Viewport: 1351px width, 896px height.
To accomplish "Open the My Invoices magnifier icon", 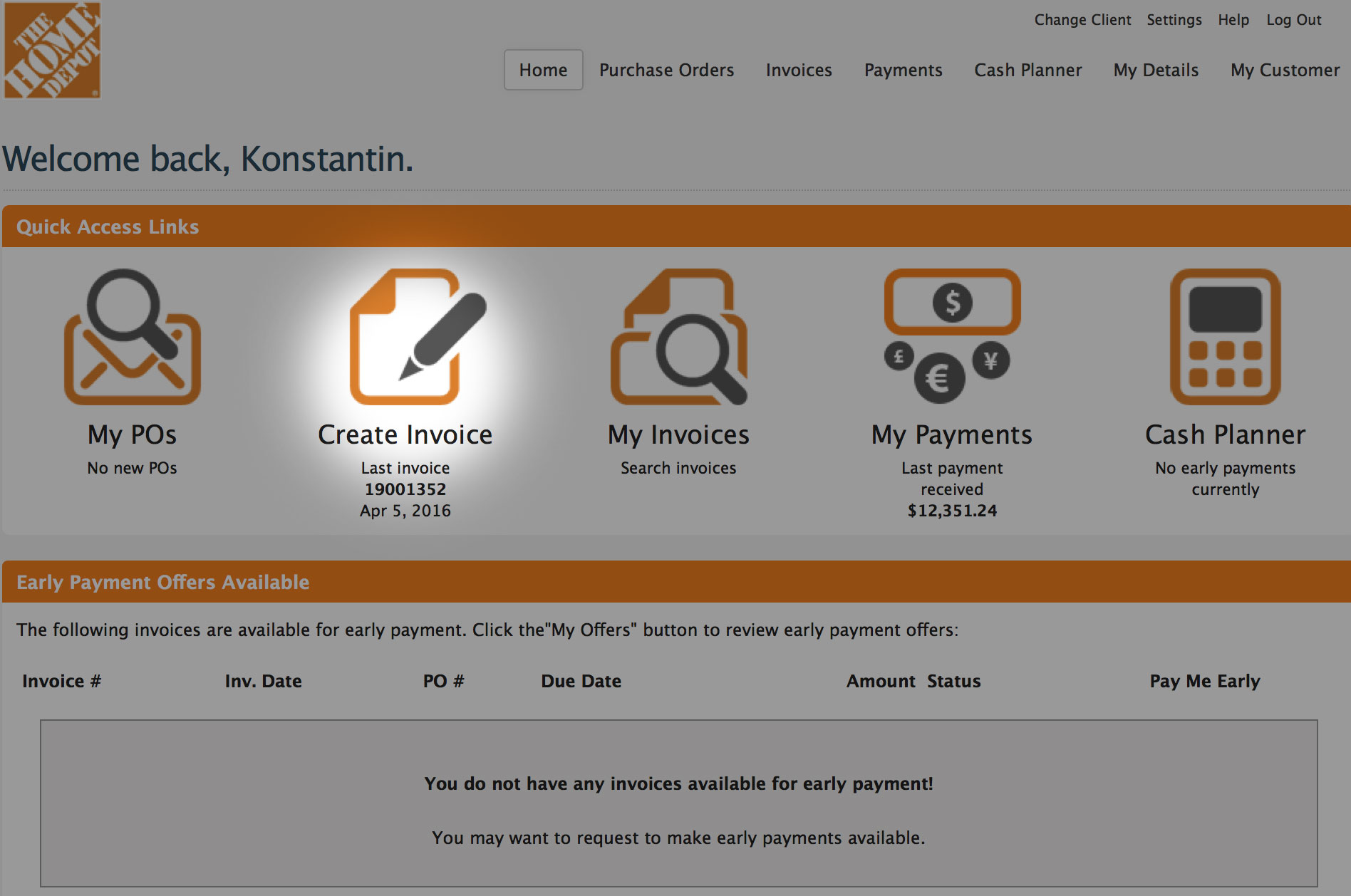I will [x=678, y=337].
